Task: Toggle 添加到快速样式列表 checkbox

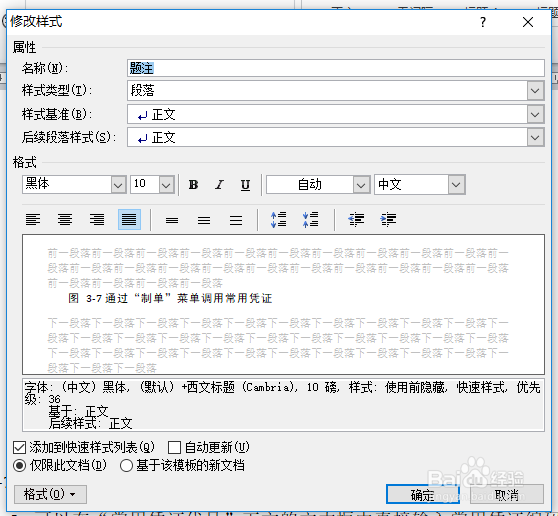Action: pyautogui.click(x=20, y=447)
